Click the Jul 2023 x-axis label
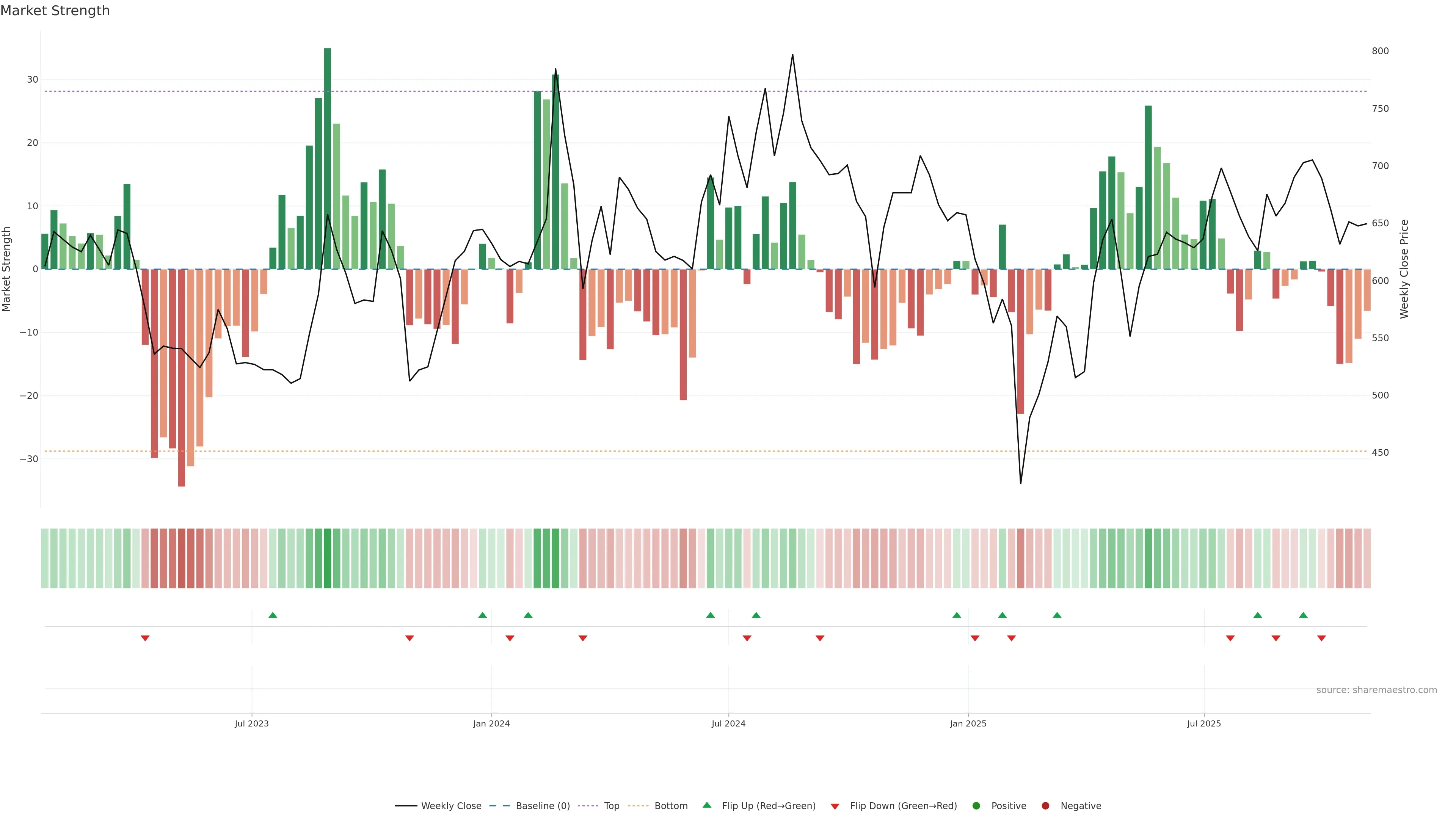Image resolution: width=1456 pixels, height=819 pixels. coord(251,723)
